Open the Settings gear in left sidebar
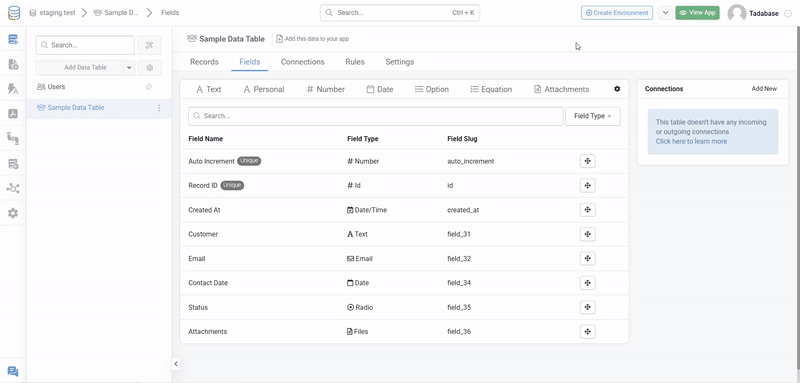The image size is (800, 383). coord(13,213)
